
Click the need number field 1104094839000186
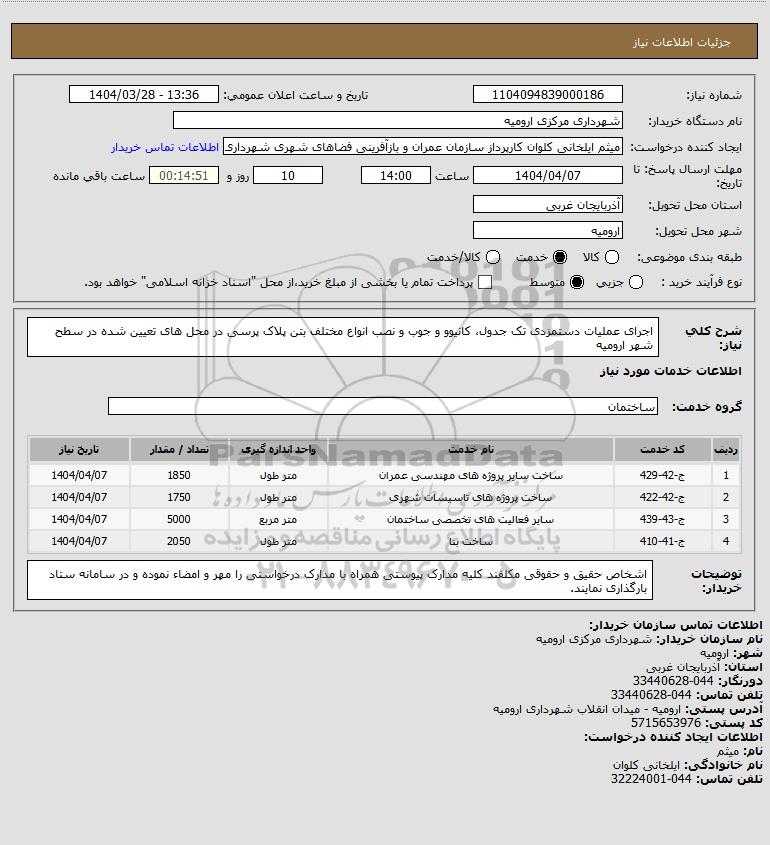547,94
